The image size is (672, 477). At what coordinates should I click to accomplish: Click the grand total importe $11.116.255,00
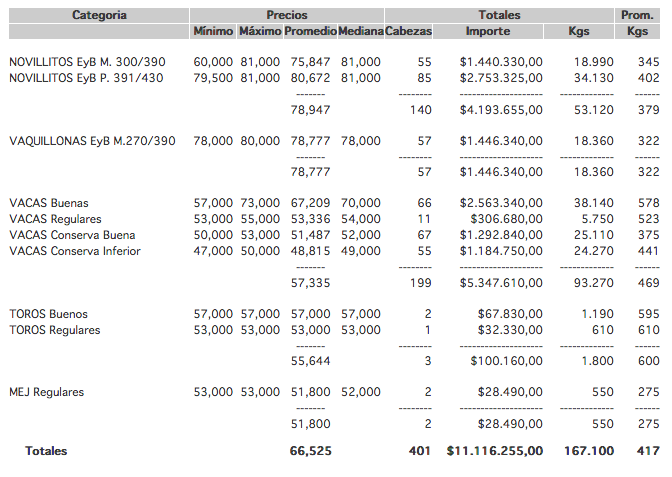point(495,451)
